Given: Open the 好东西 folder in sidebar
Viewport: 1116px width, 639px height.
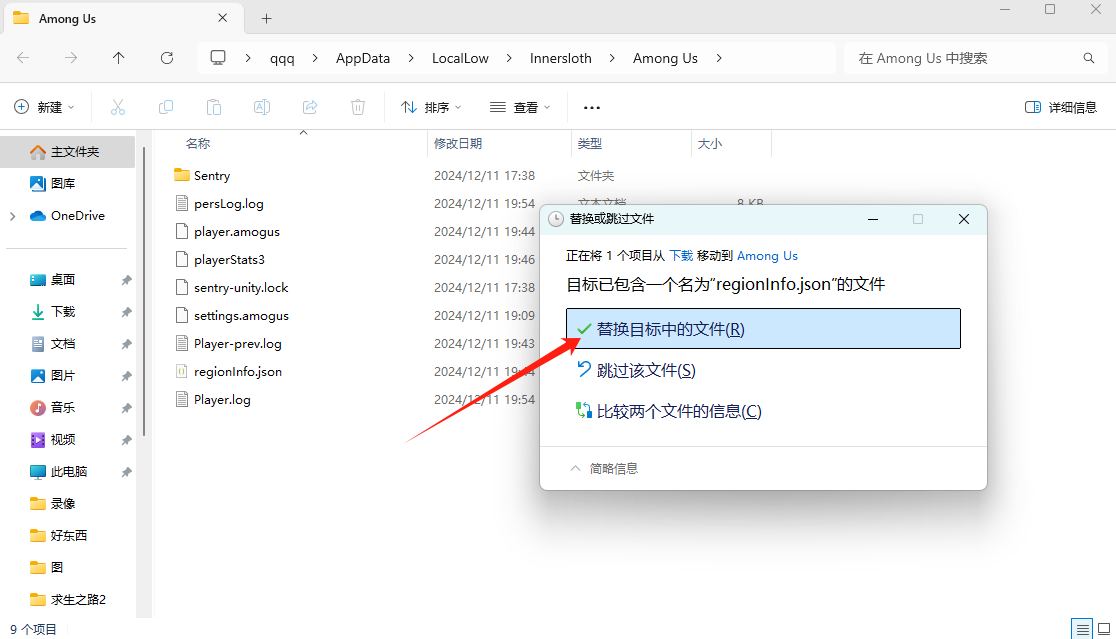Looking at the screenshot, I should (x=68, y=536).
